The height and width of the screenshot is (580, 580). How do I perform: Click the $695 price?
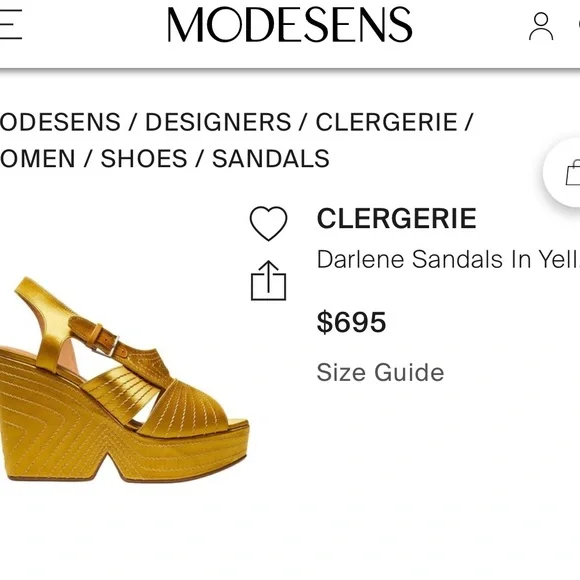[x=351, y=322]
